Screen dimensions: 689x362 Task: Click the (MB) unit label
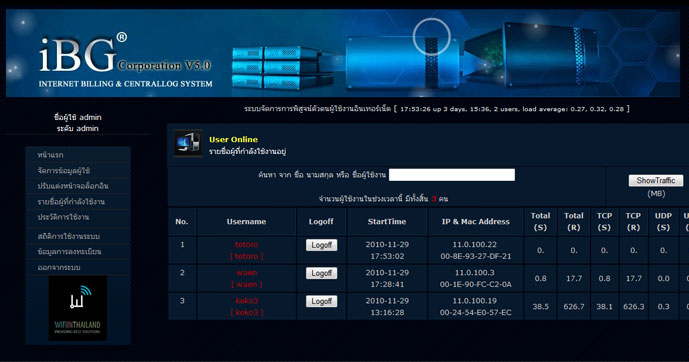click(656, 194)
